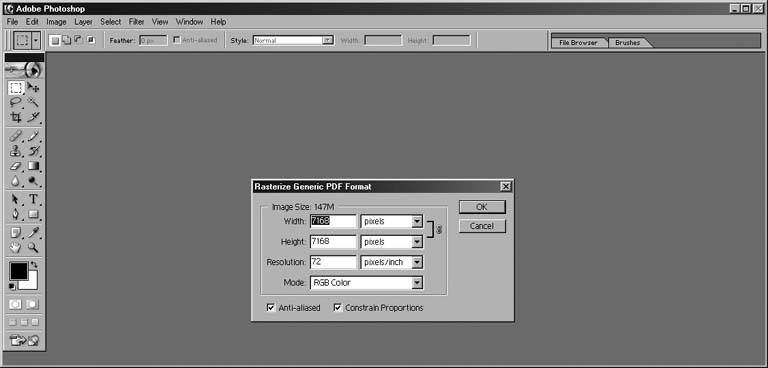Select the Move tool
The height and width of the screenshot is (368, 768).
pos(33,88)
